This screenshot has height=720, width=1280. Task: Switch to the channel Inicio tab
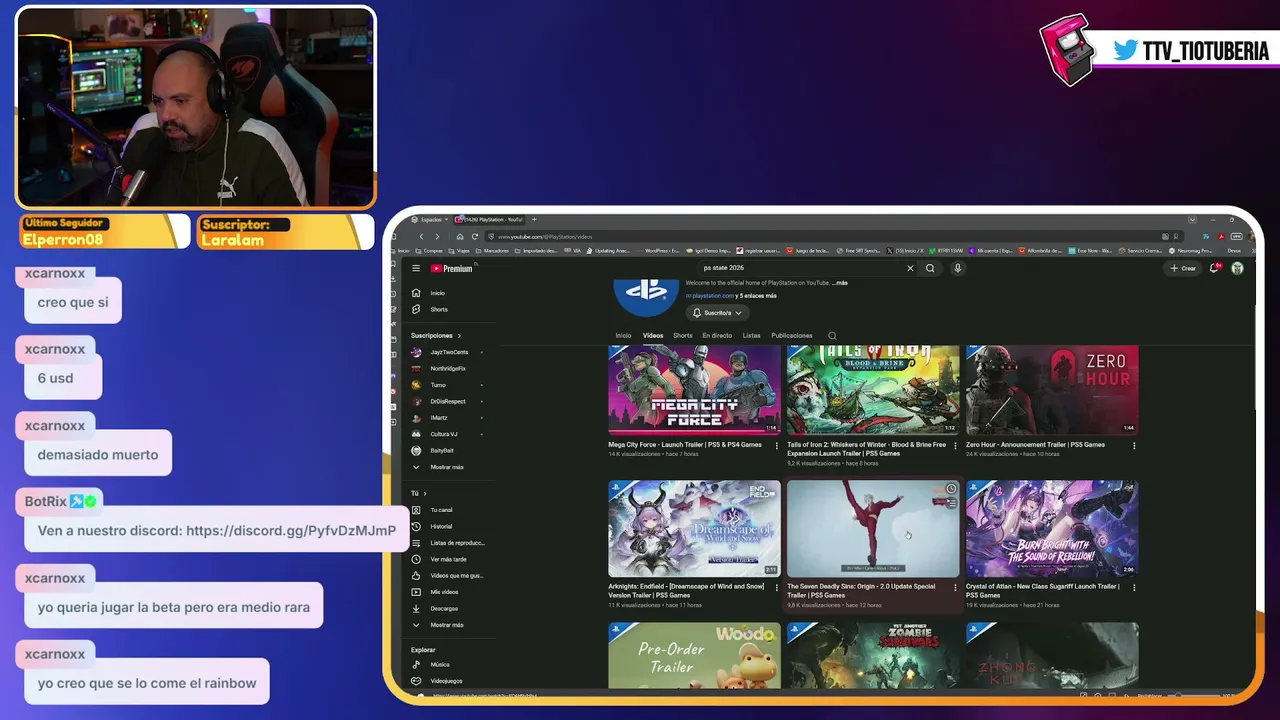click(x=623, y=336)
